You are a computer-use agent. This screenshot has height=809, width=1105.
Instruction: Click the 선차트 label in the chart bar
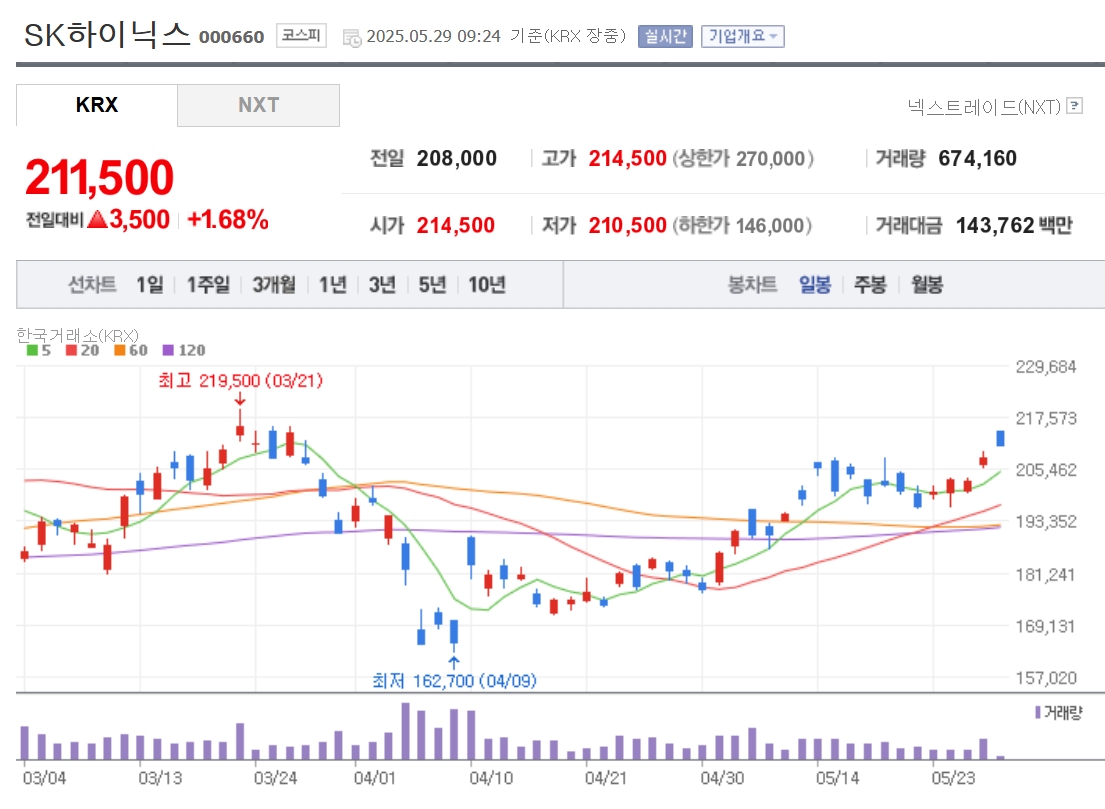coord(92,285)
